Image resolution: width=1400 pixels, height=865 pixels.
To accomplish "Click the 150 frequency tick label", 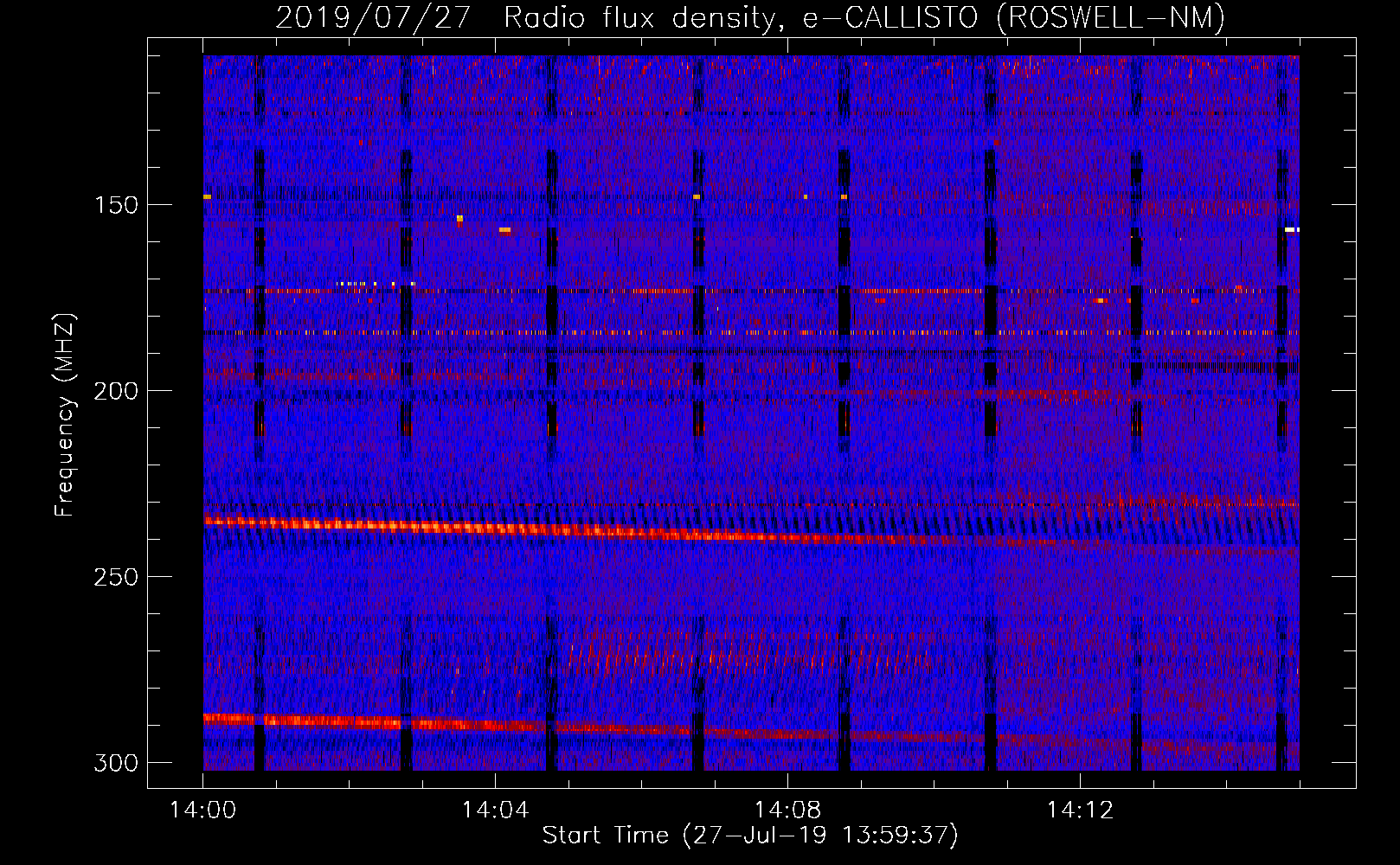I will coord(115,205).
